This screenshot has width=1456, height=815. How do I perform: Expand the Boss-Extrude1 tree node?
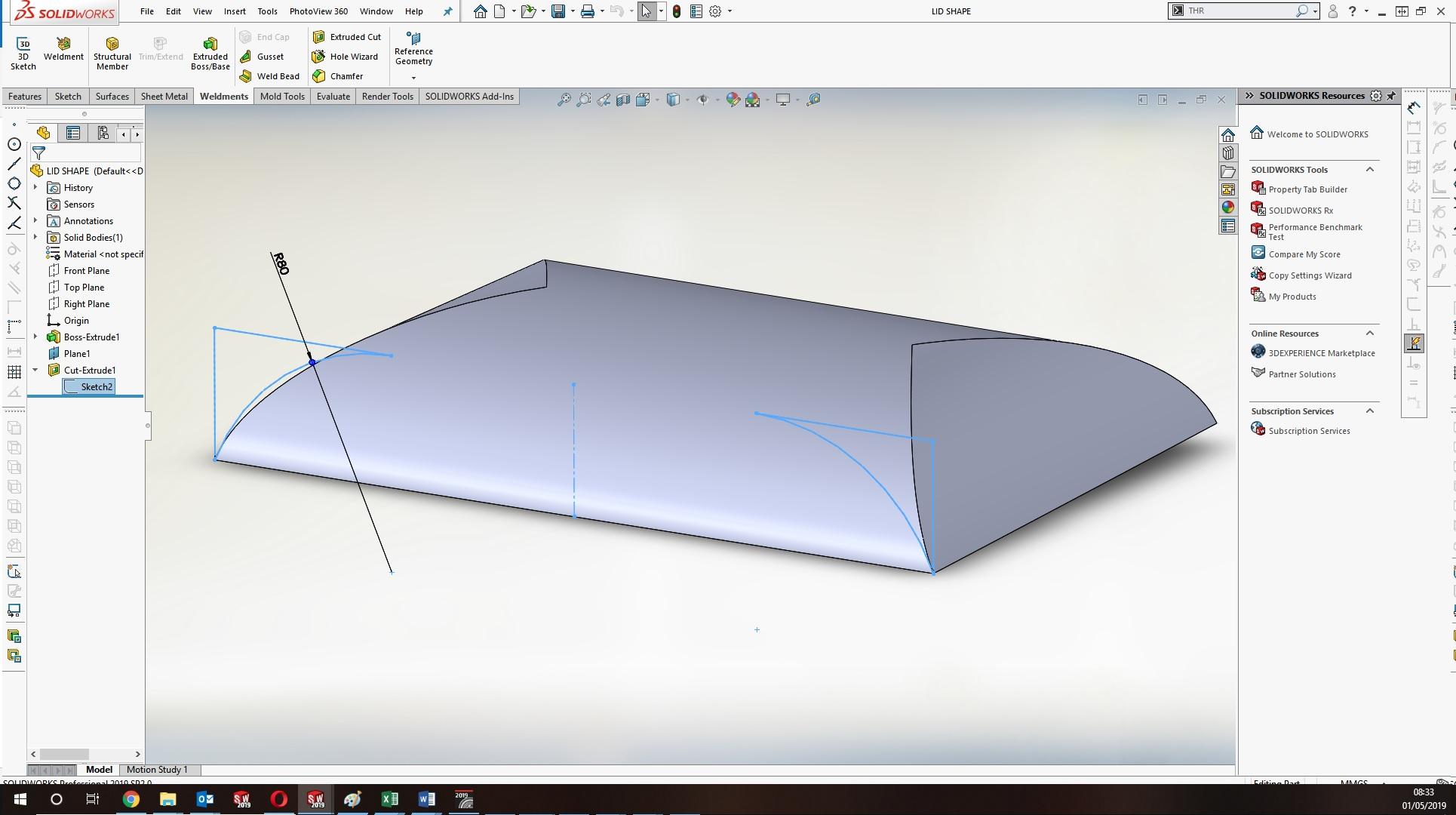pos(35,337)
